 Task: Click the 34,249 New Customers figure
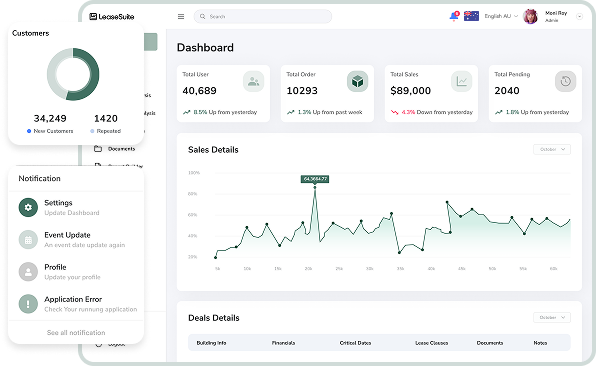coord(50,119)
